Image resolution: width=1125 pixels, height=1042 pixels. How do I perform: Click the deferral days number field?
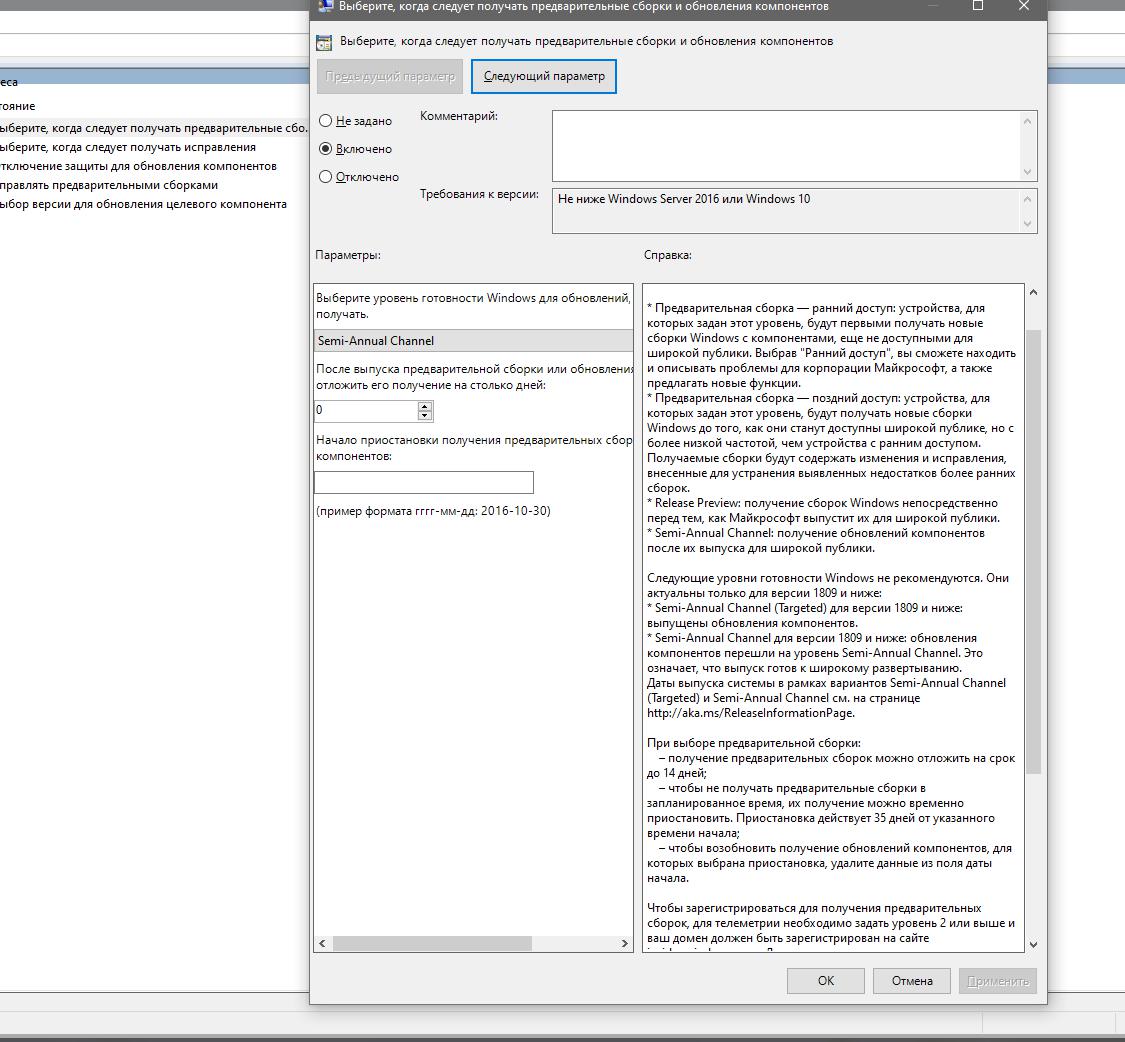(366, 410)
